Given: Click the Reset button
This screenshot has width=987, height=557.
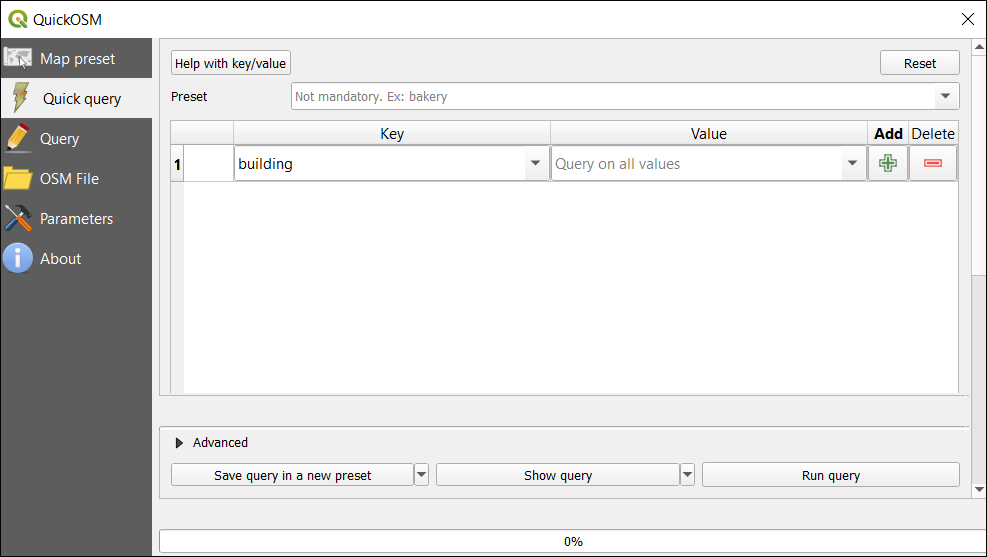Looking at the screenshot, I should (920, 63).
